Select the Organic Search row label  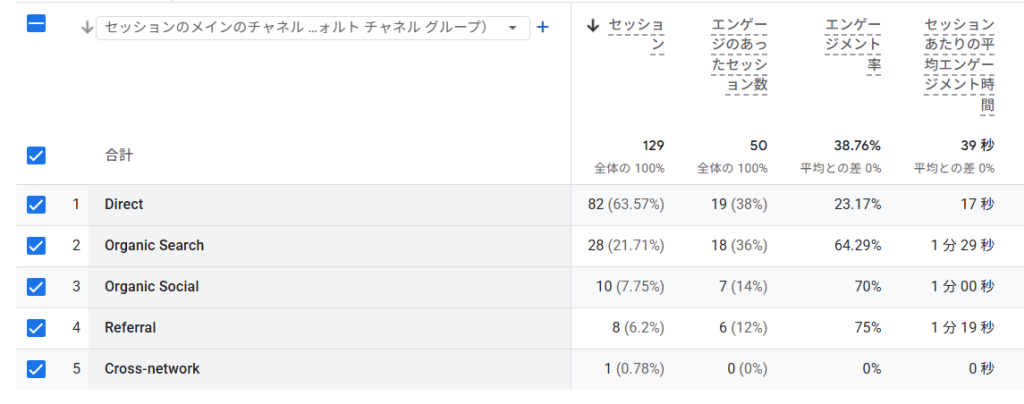(x=154, y=245)
